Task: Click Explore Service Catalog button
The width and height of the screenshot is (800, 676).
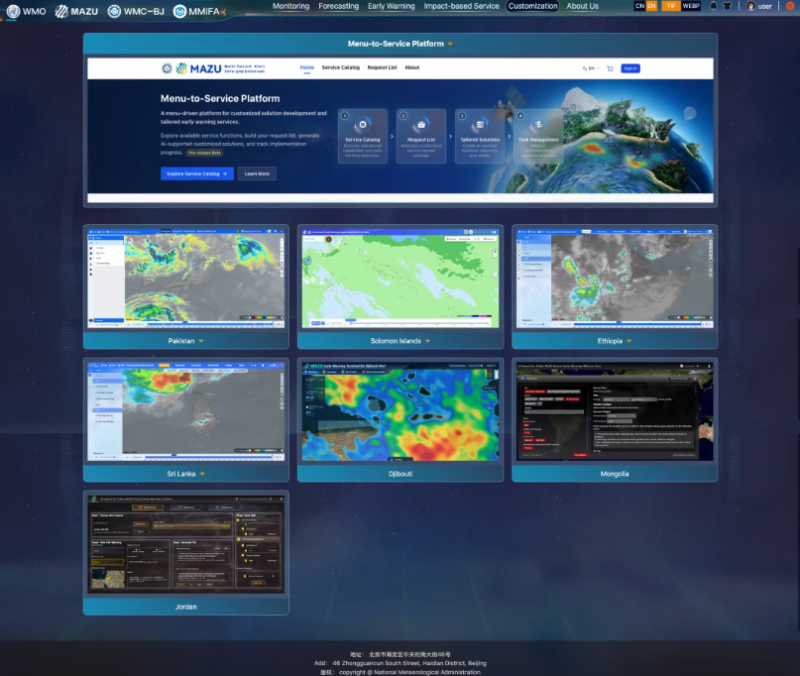Action: [x=197, y=174]
